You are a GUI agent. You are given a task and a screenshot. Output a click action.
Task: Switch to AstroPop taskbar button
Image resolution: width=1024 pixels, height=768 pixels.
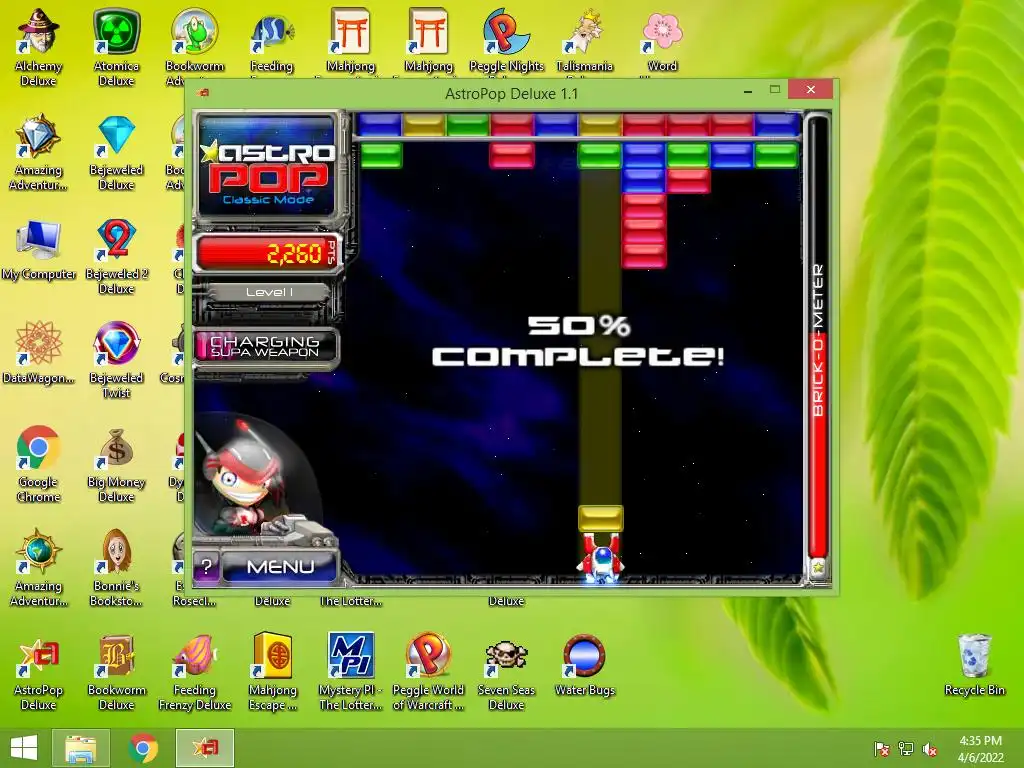[x=204, y=748]
